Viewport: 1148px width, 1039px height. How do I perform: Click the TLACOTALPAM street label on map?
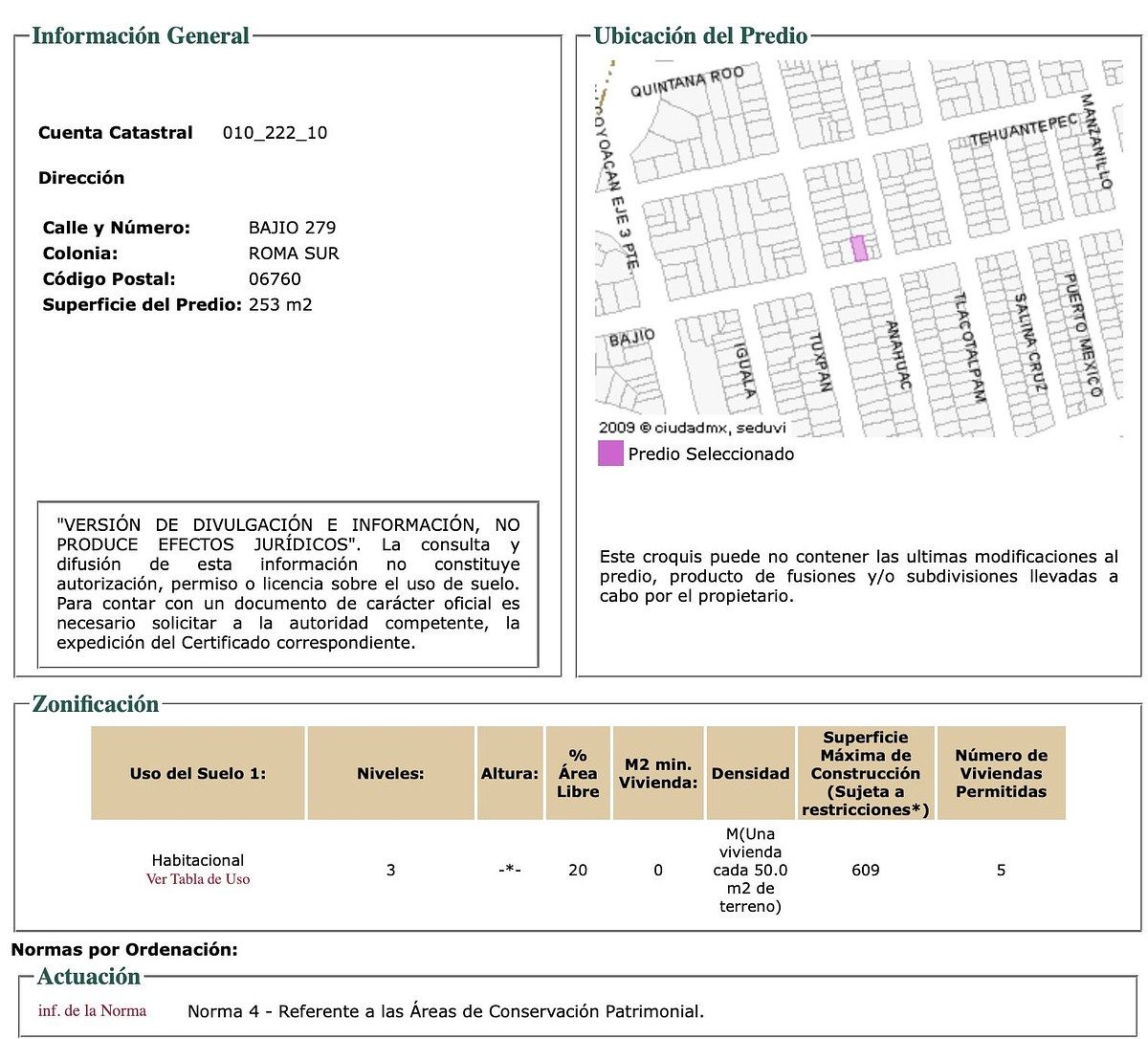970,347
